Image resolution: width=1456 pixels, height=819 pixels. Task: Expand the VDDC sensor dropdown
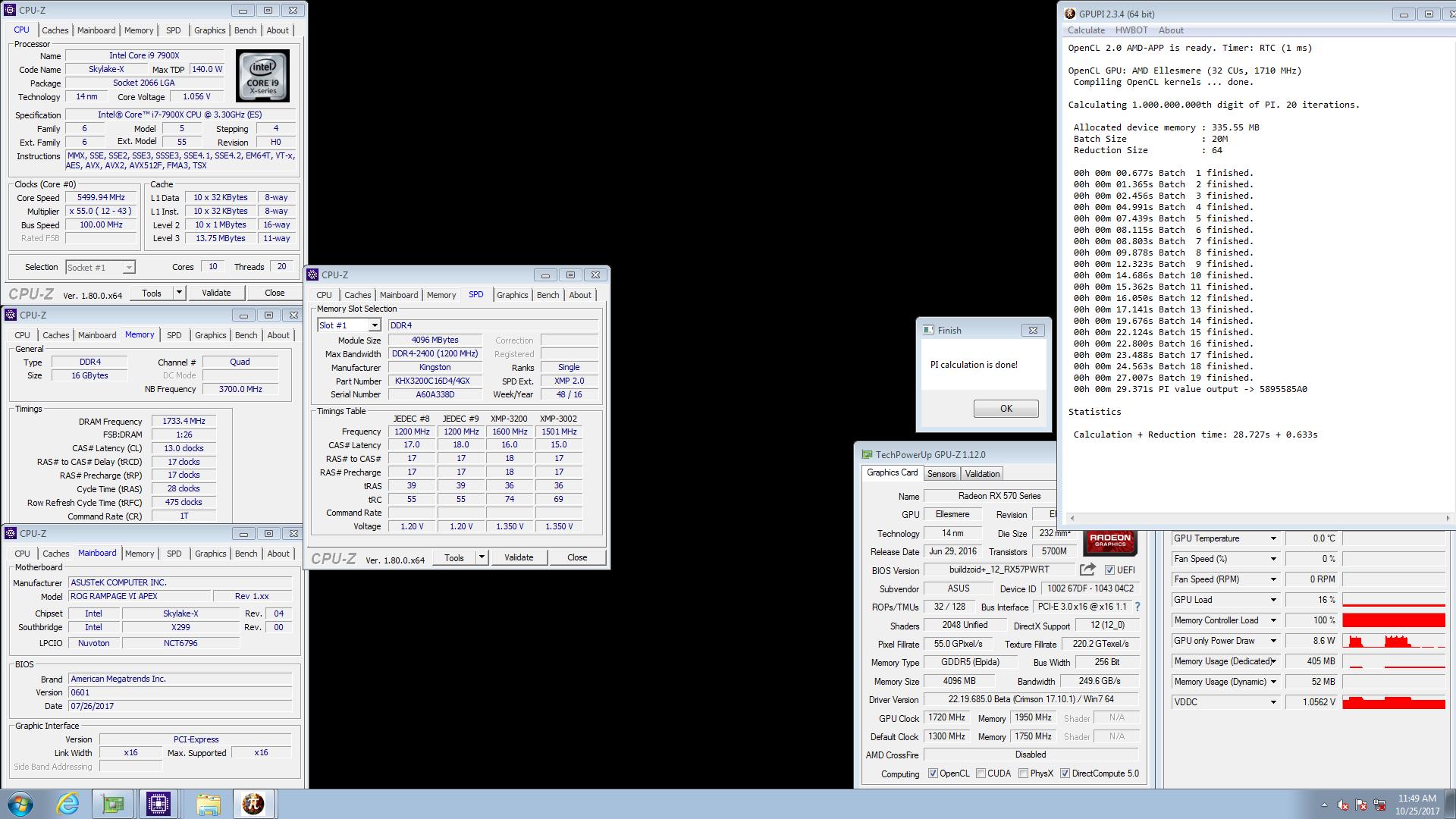[1273, 702]
